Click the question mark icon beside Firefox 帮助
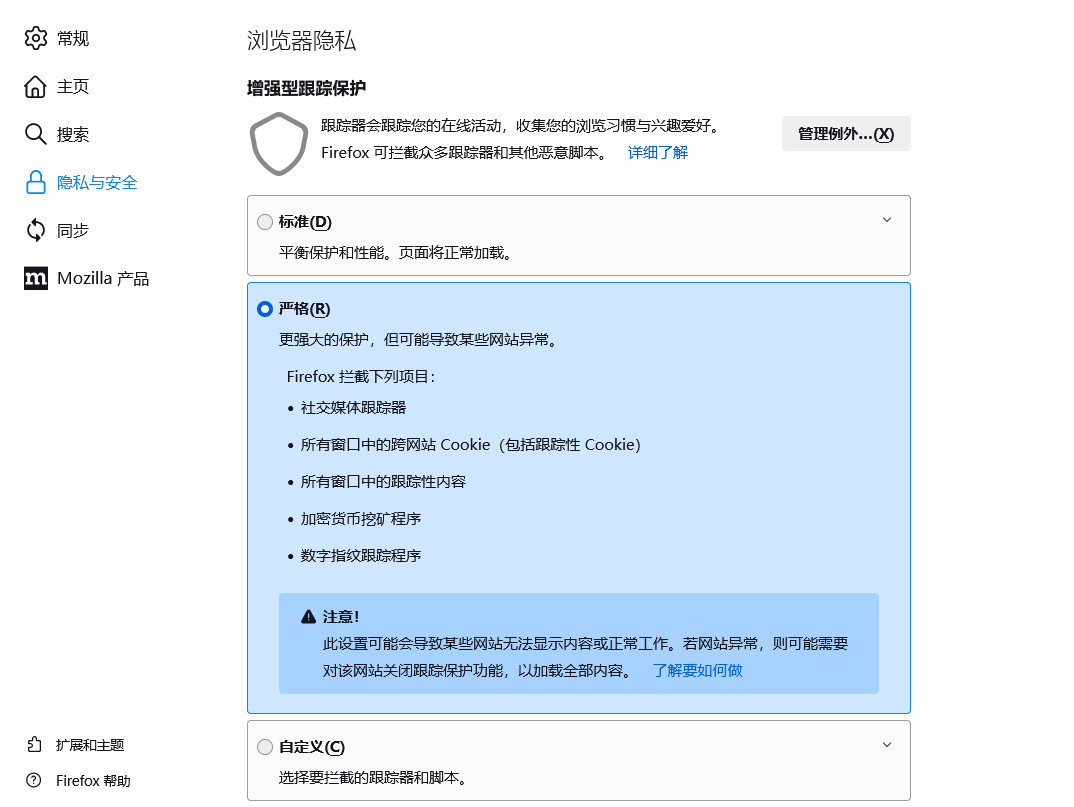This screenshot has width=1074, height=807. 34,780
